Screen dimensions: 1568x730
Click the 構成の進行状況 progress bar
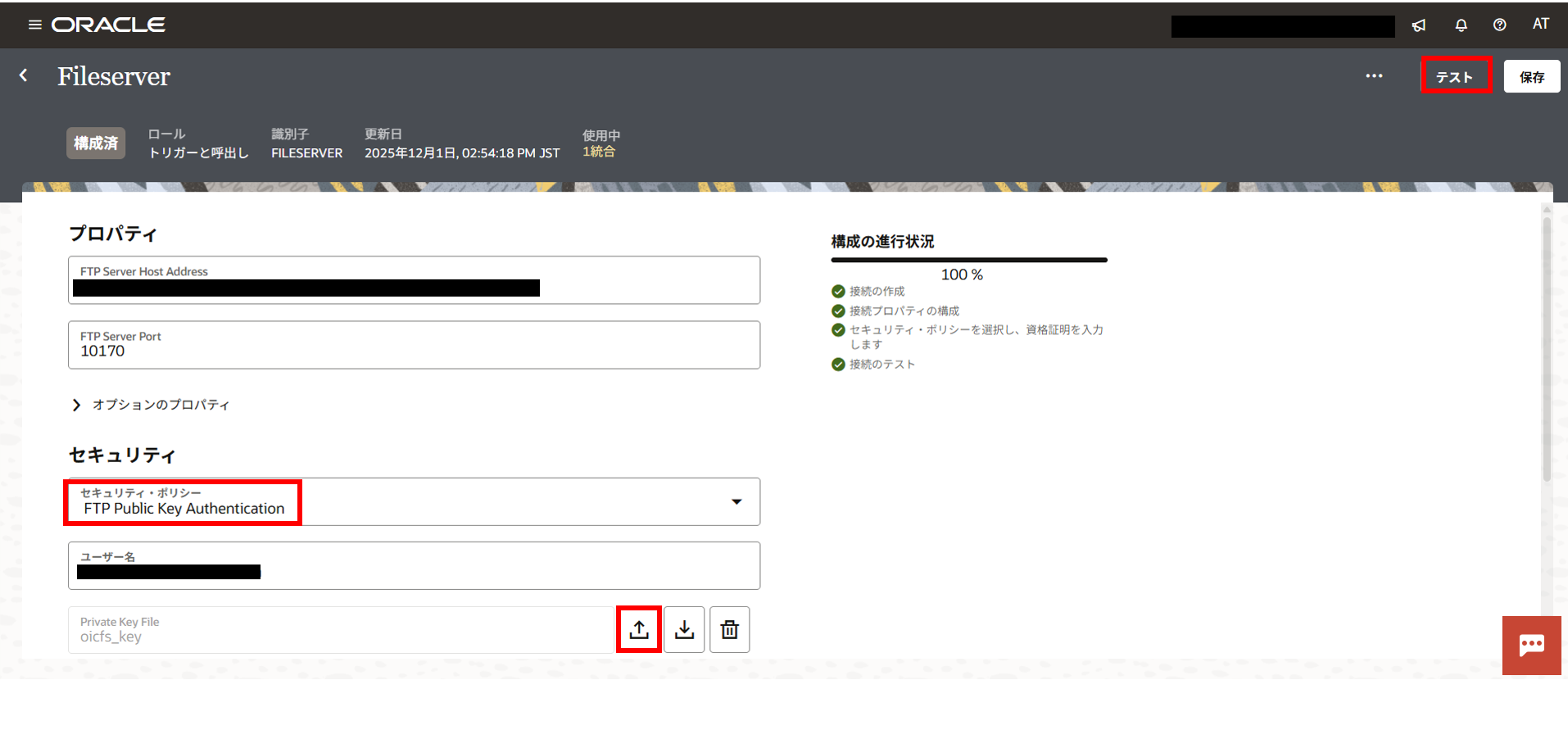[969, 260]
